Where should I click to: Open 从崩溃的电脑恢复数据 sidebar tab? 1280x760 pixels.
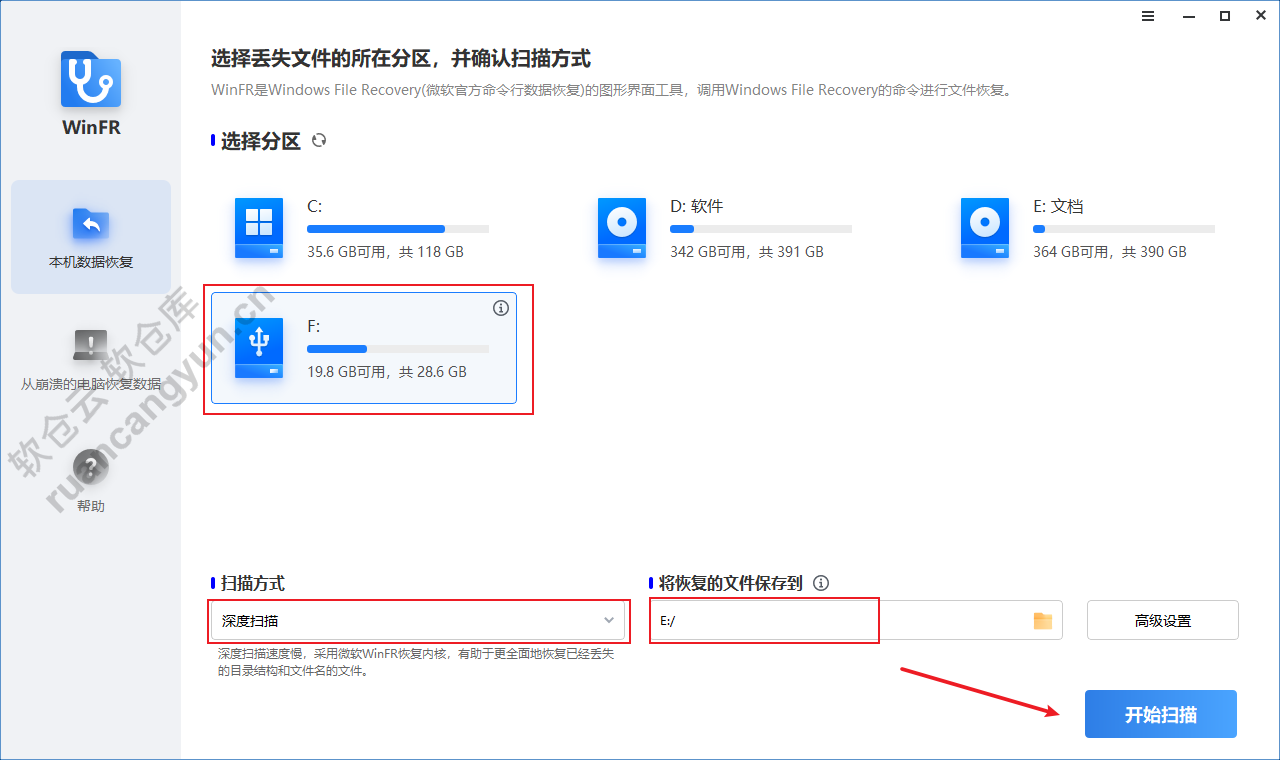pos(91,360)
